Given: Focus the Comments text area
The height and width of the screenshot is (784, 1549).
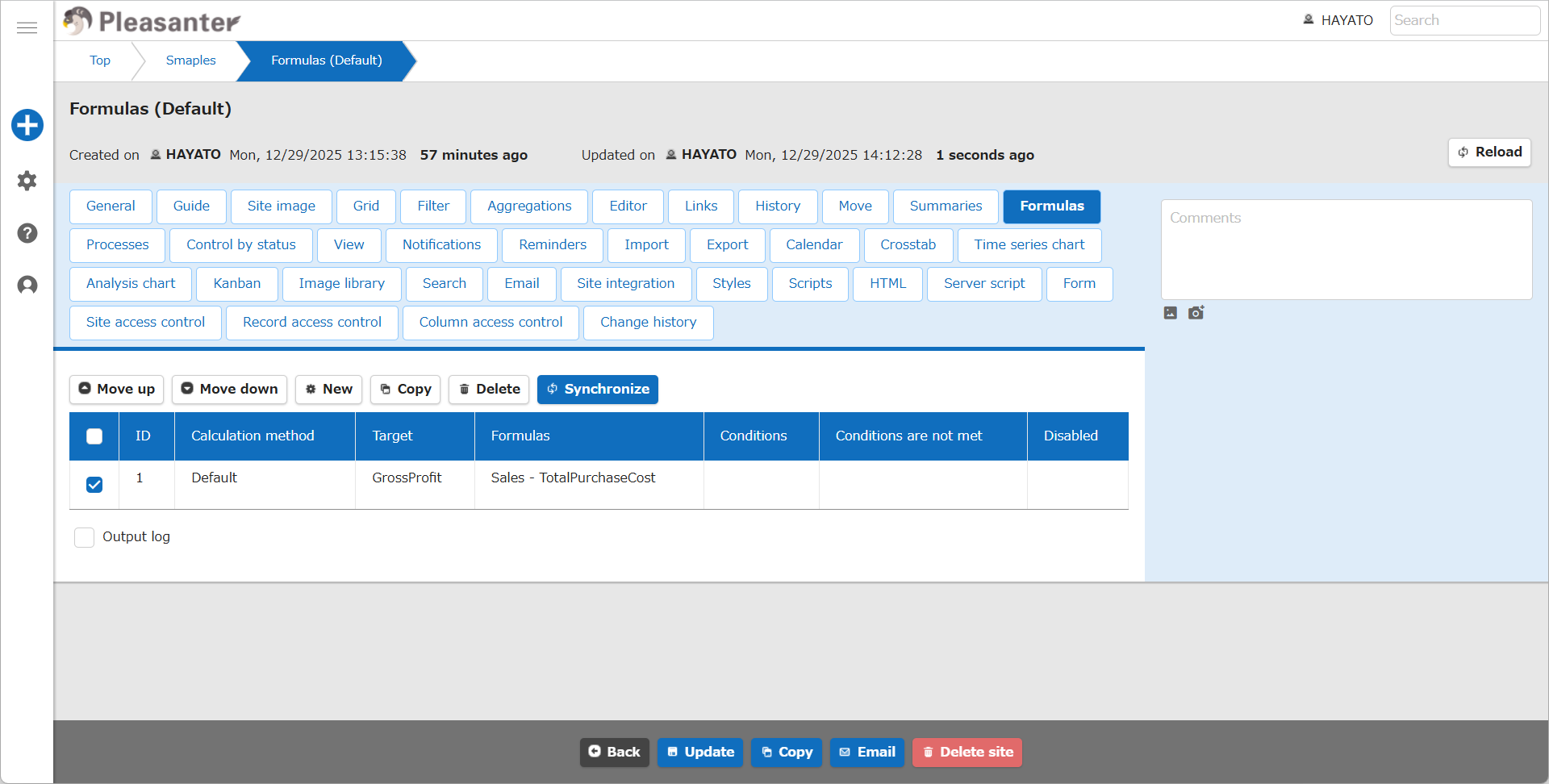Looking at the screenshot, I should point(1347,250).
